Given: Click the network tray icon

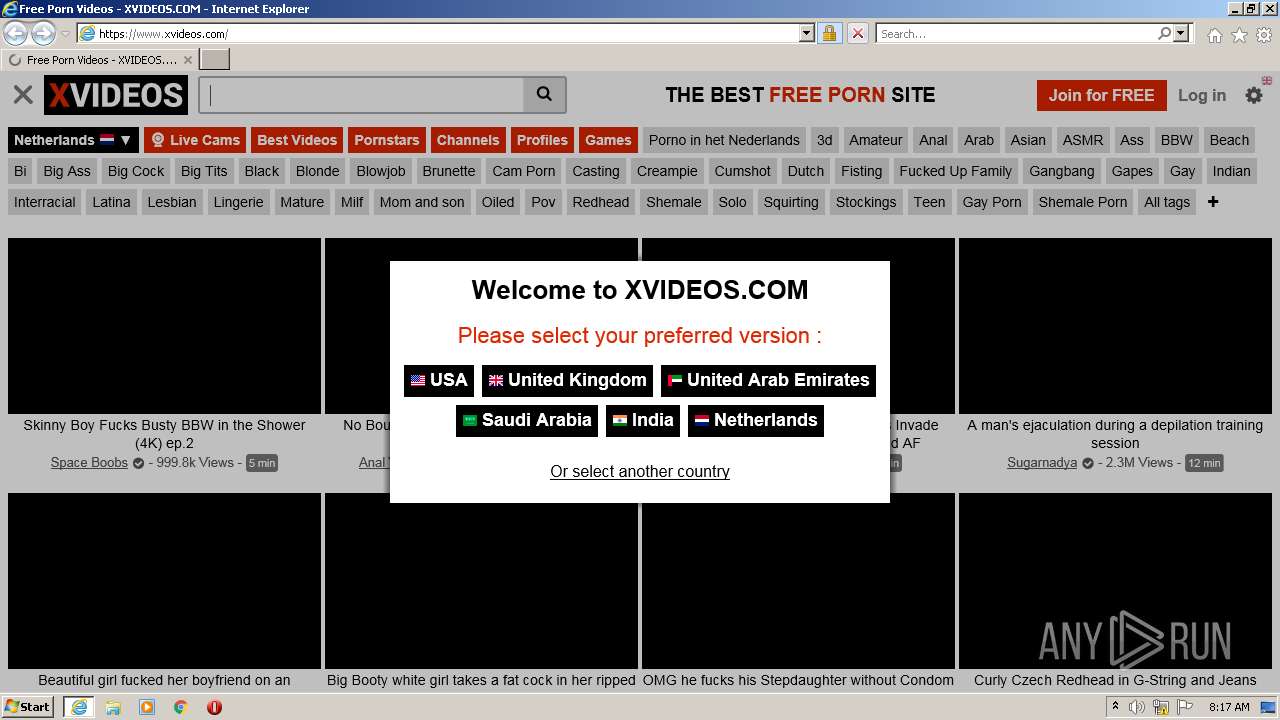Looking at the screenshot, I should 1161,707.
